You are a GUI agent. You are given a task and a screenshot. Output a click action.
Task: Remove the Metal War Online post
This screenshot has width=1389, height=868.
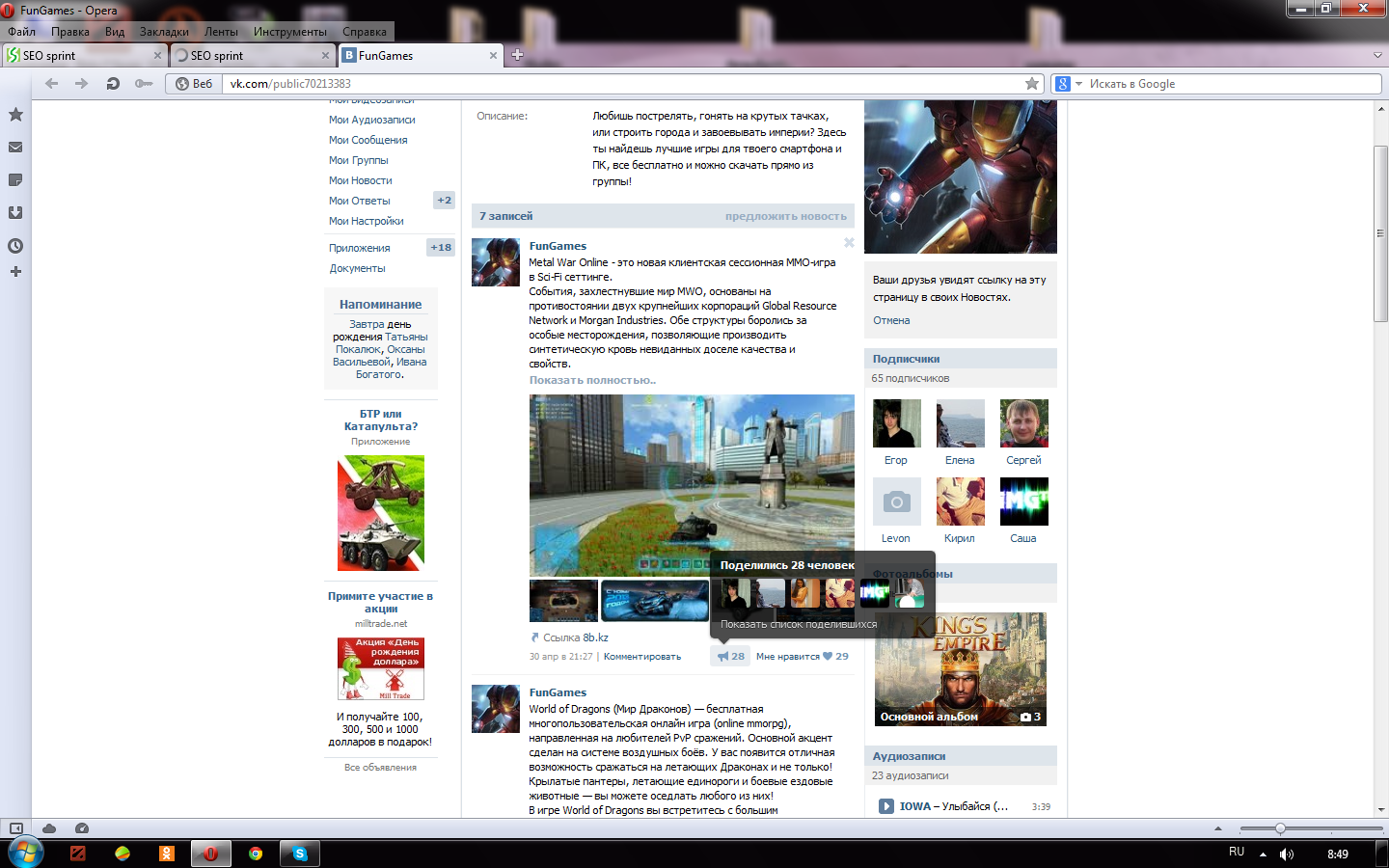point(849,243)
